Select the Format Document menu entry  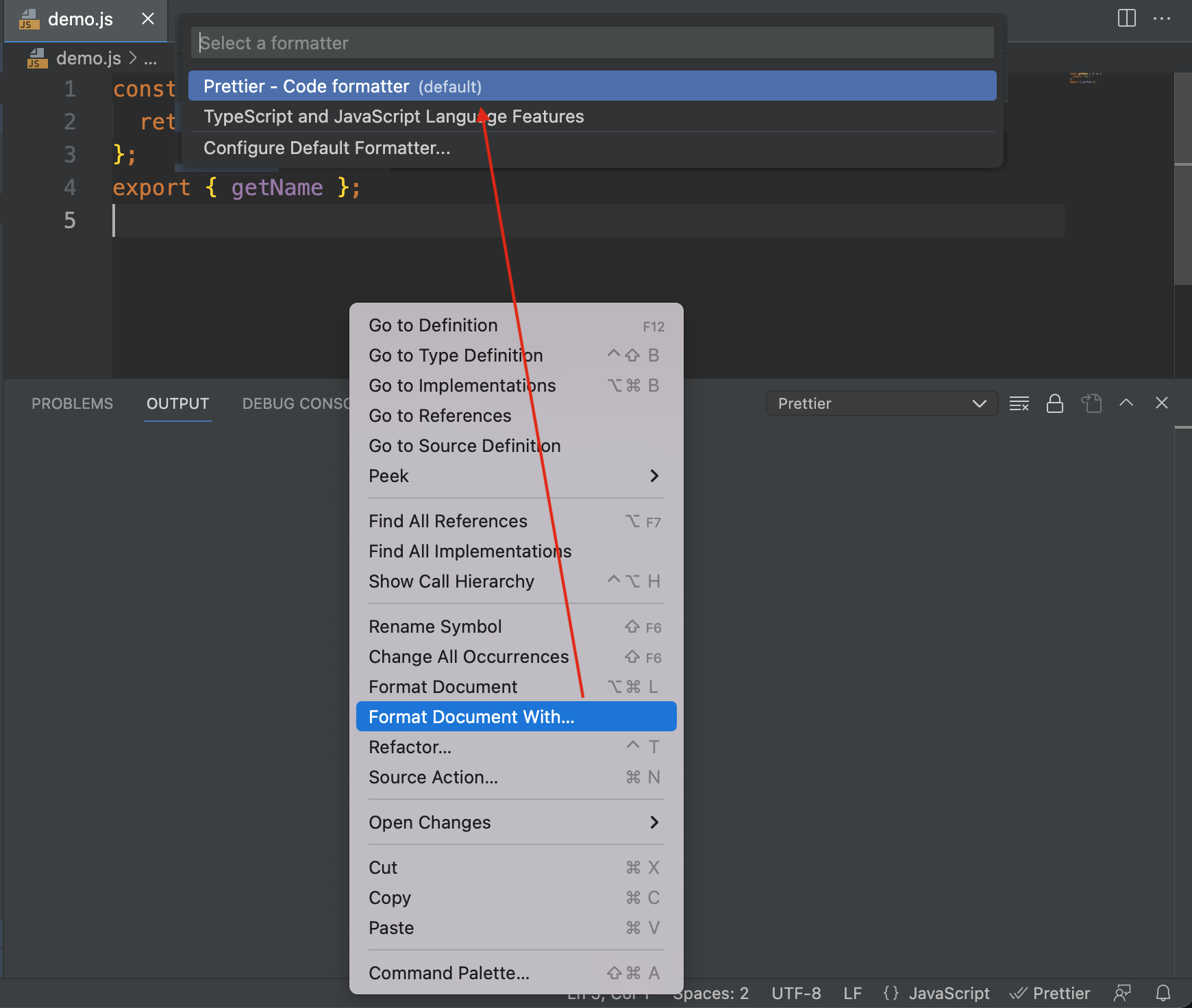pyautogui.click(x=517, y=688)
